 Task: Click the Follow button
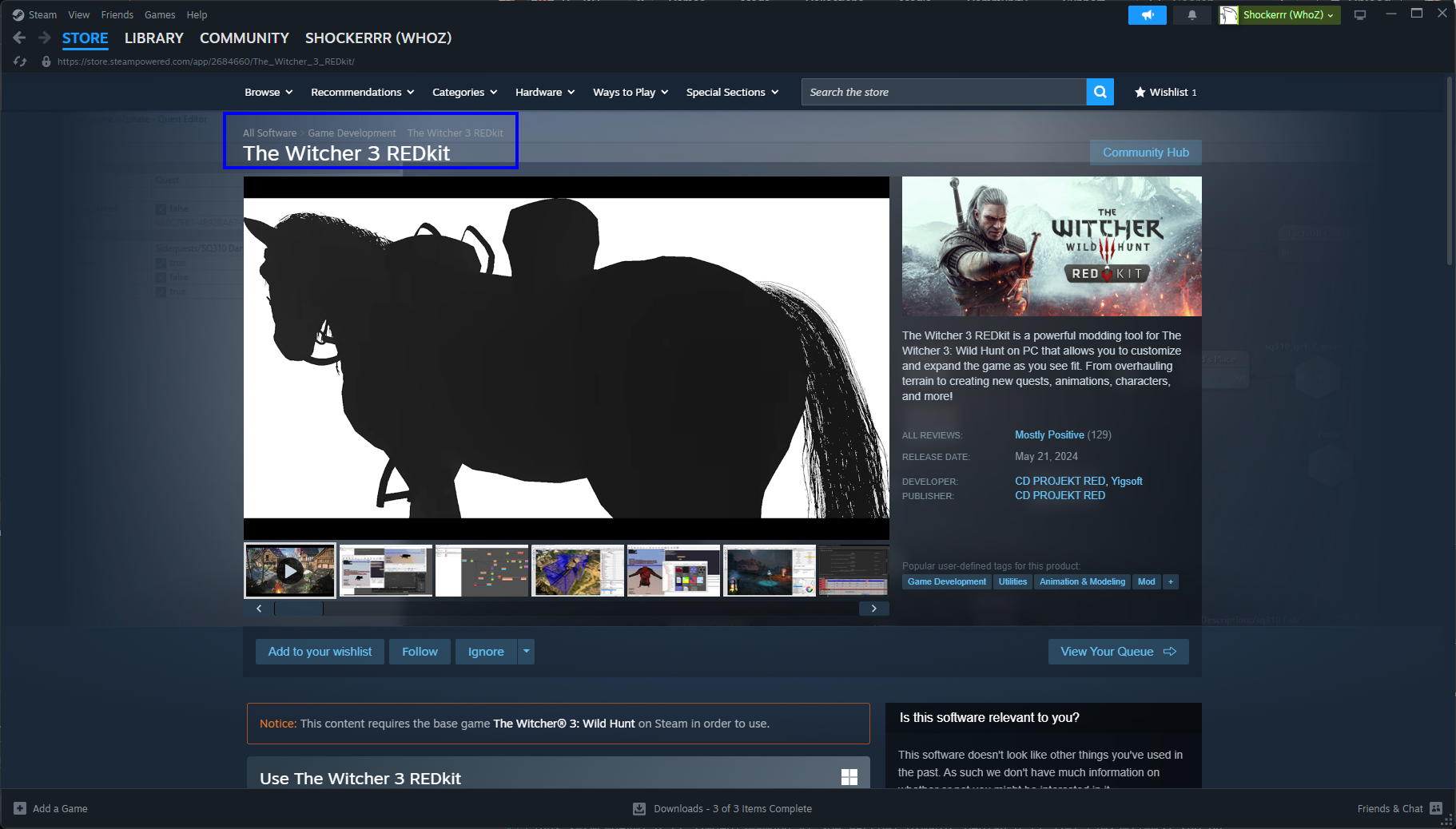tap(420, 652)
